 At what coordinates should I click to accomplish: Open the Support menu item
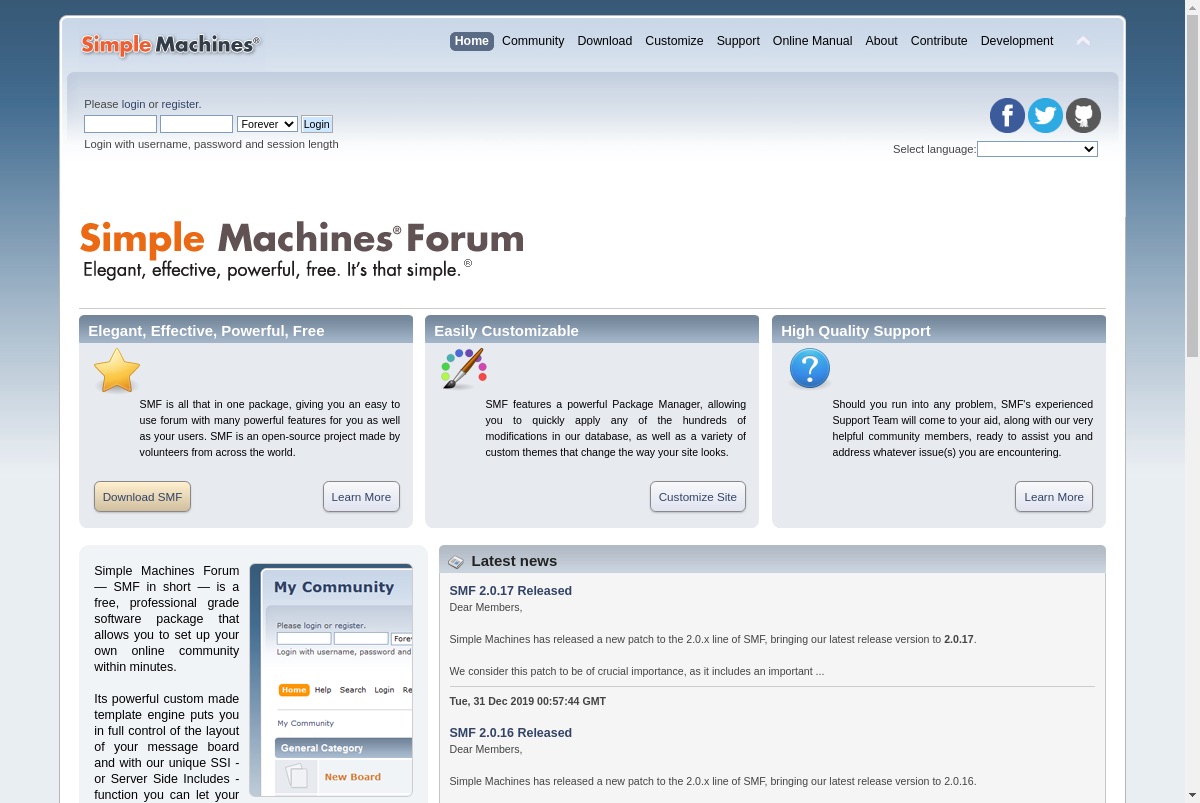738,41
